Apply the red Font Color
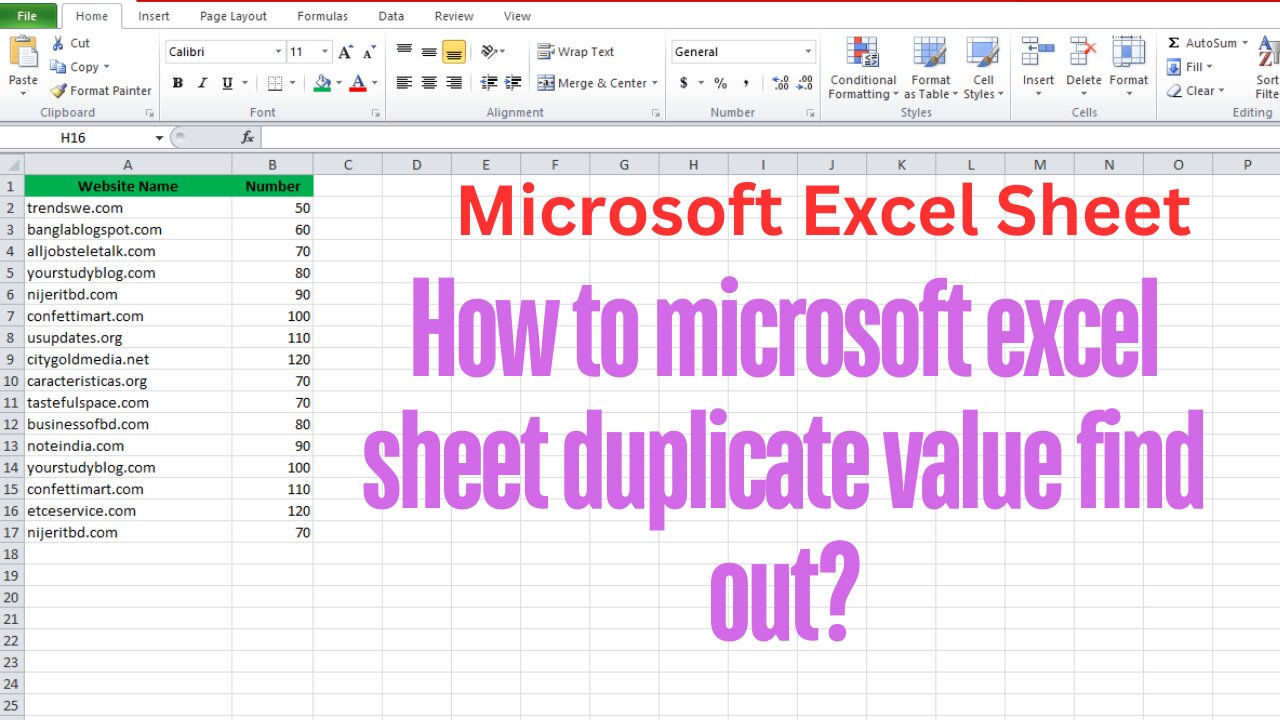The height and width of the screenshot is (720, 1280). pyautogui.click(x=358, y=83)
